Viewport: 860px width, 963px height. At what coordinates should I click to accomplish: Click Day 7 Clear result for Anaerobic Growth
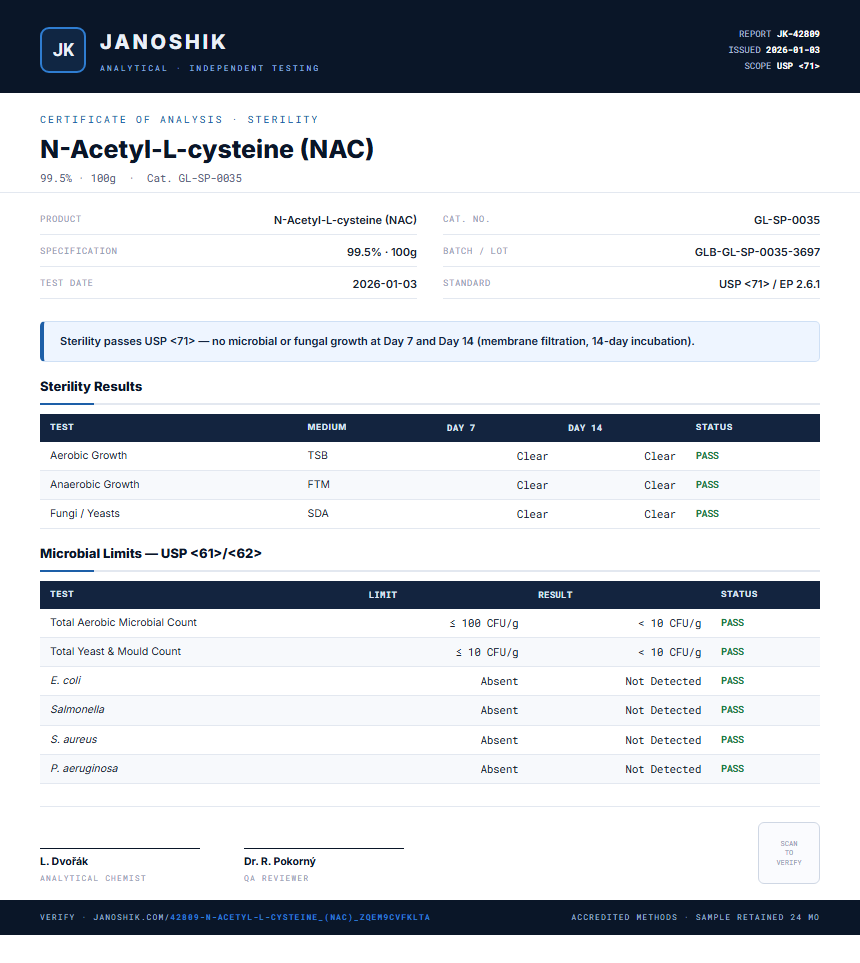point(532,485)
